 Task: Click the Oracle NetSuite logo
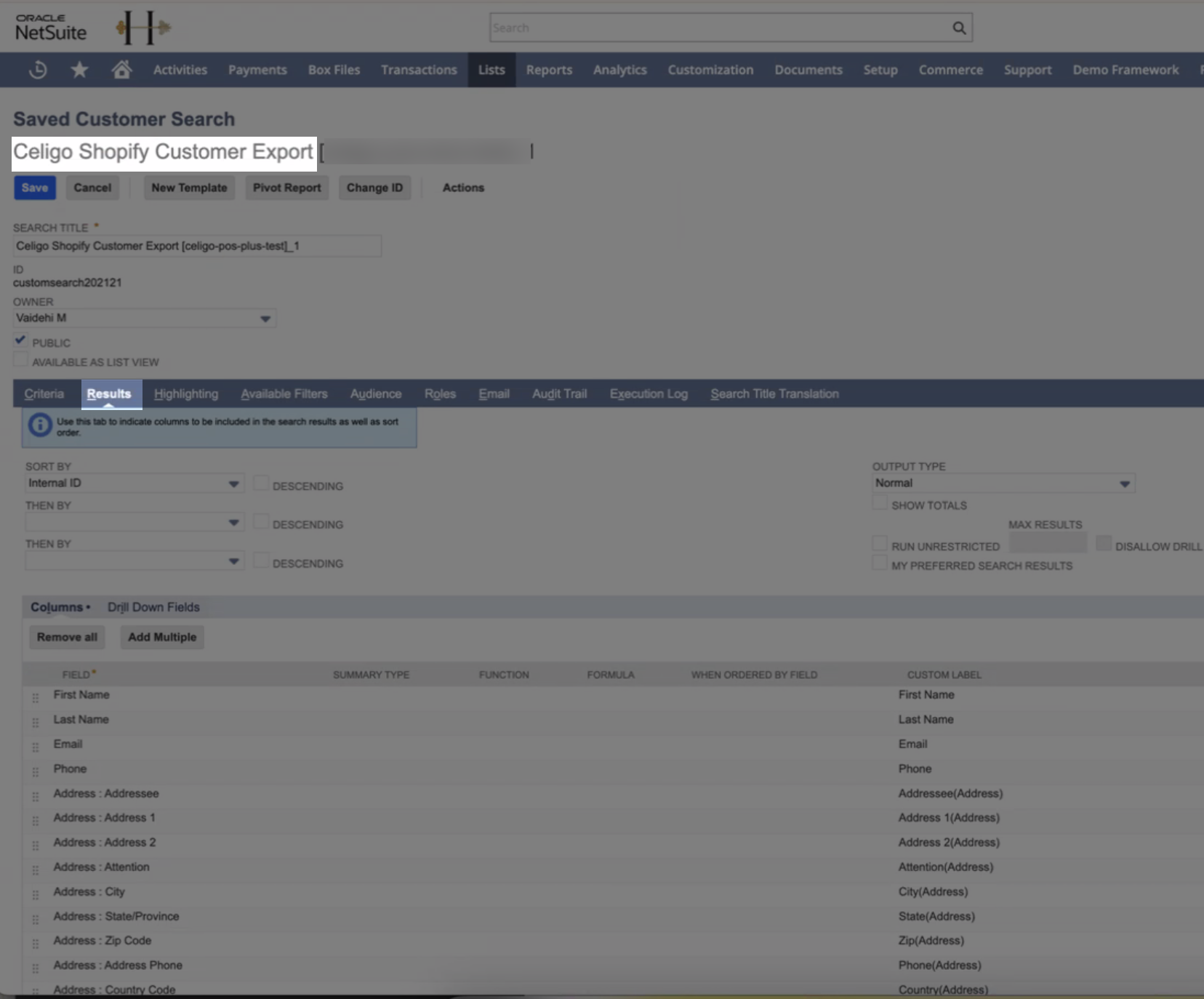51,28
